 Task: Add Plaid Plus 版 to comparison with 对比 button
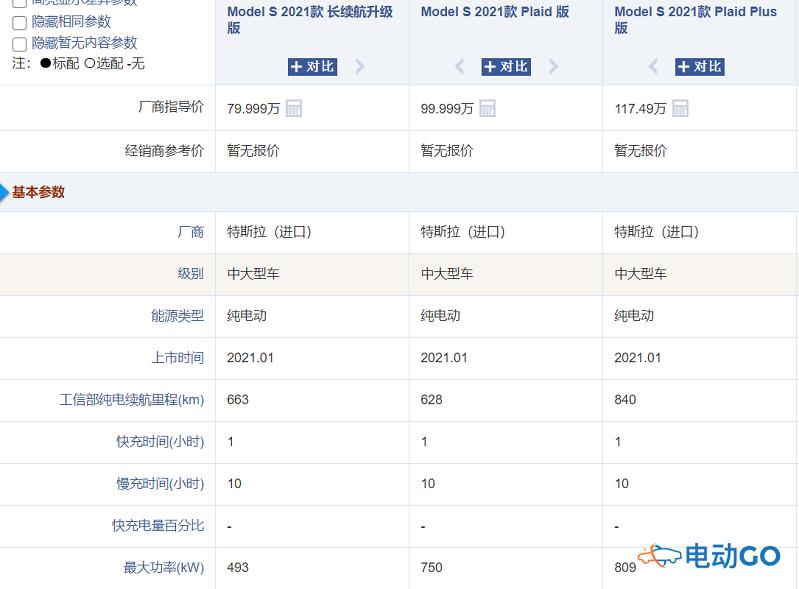tap(700, 67)
